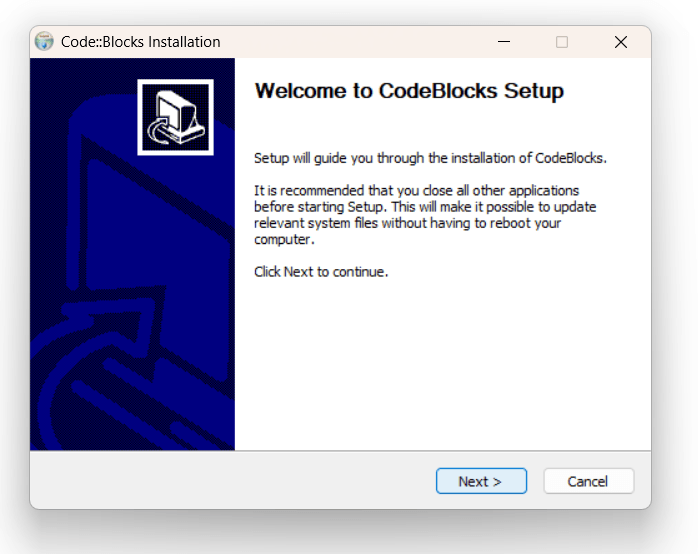The width and height of the screenshot is (698, 554).
Task: Click the curved arrow inside the setup logo
Action: pyautogui.click(x=158, y=131)
